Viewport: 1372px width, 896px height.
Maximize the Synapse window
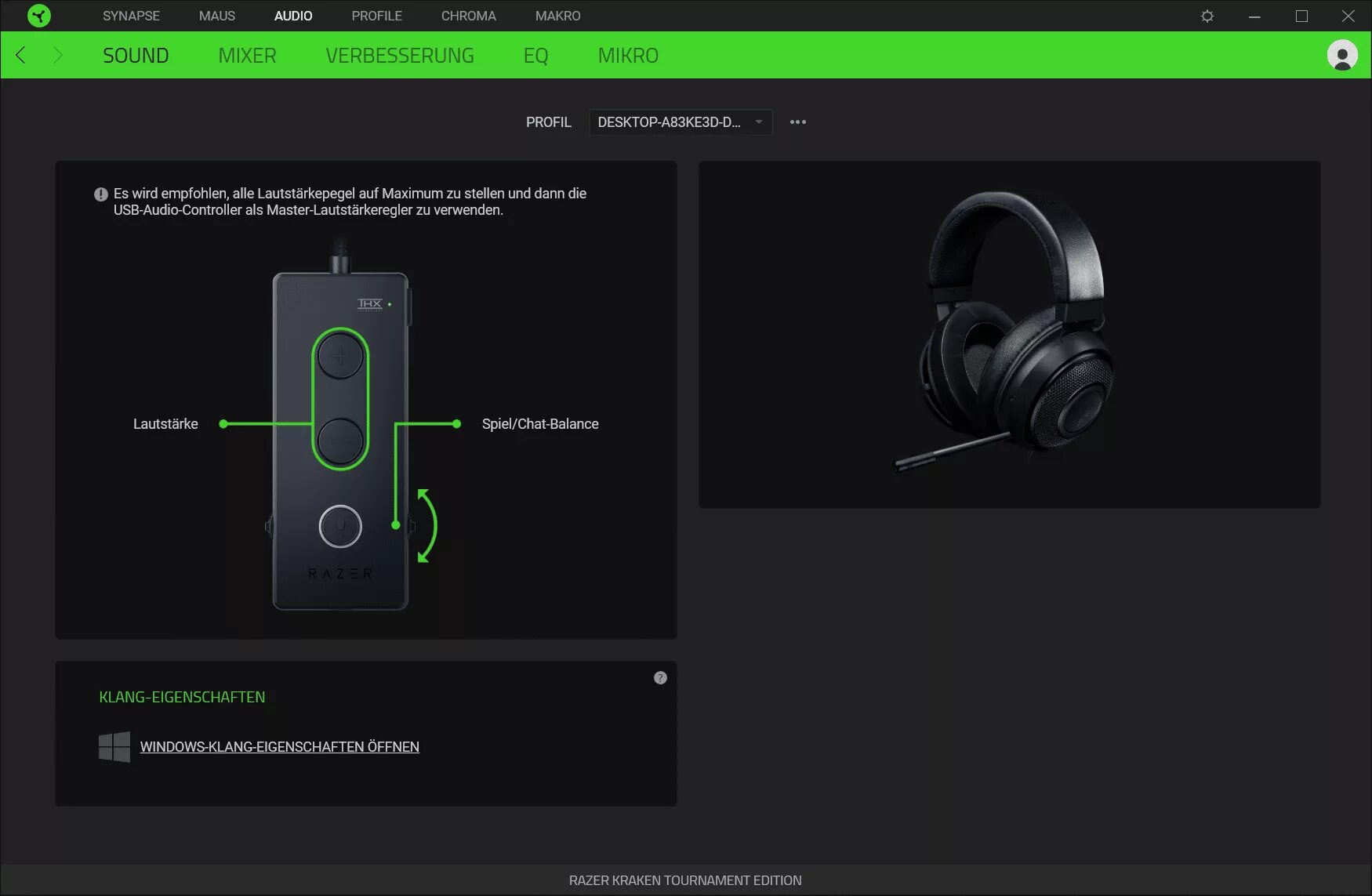(x=1301, y=16)
